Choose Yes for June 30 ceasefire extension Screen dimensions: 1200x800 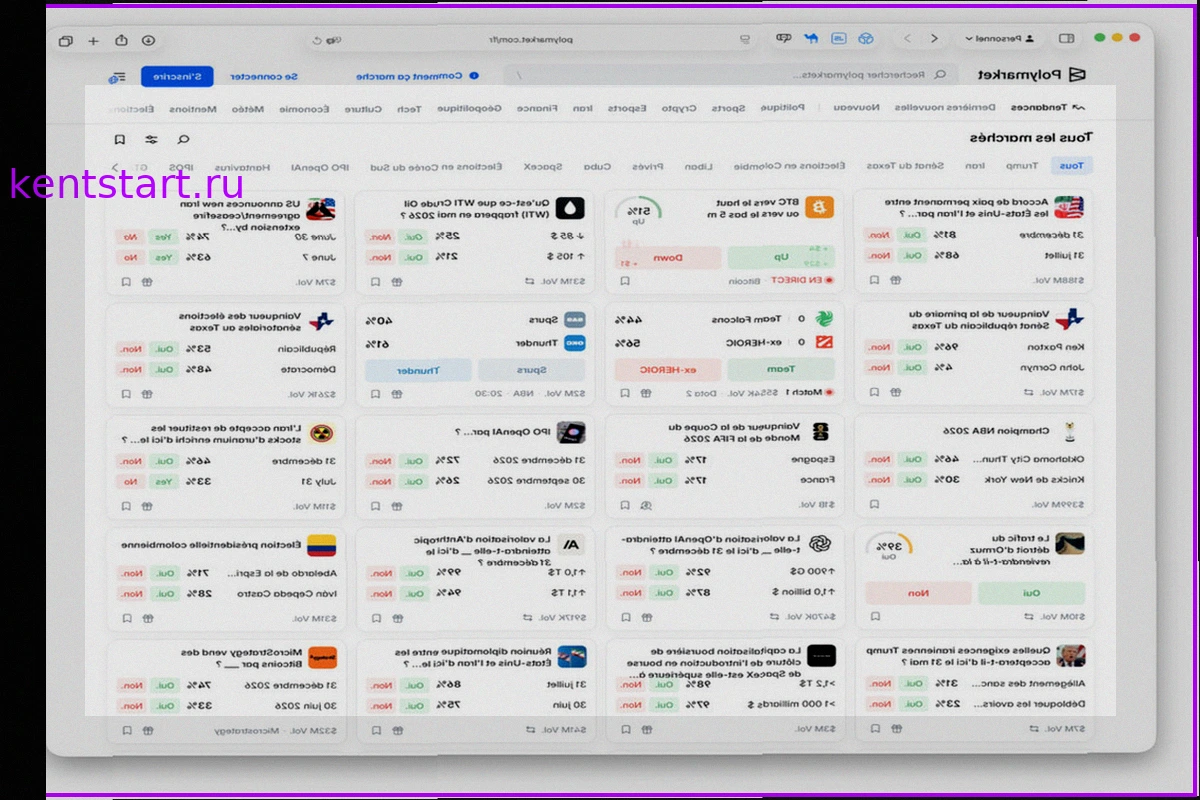(161, 236)
